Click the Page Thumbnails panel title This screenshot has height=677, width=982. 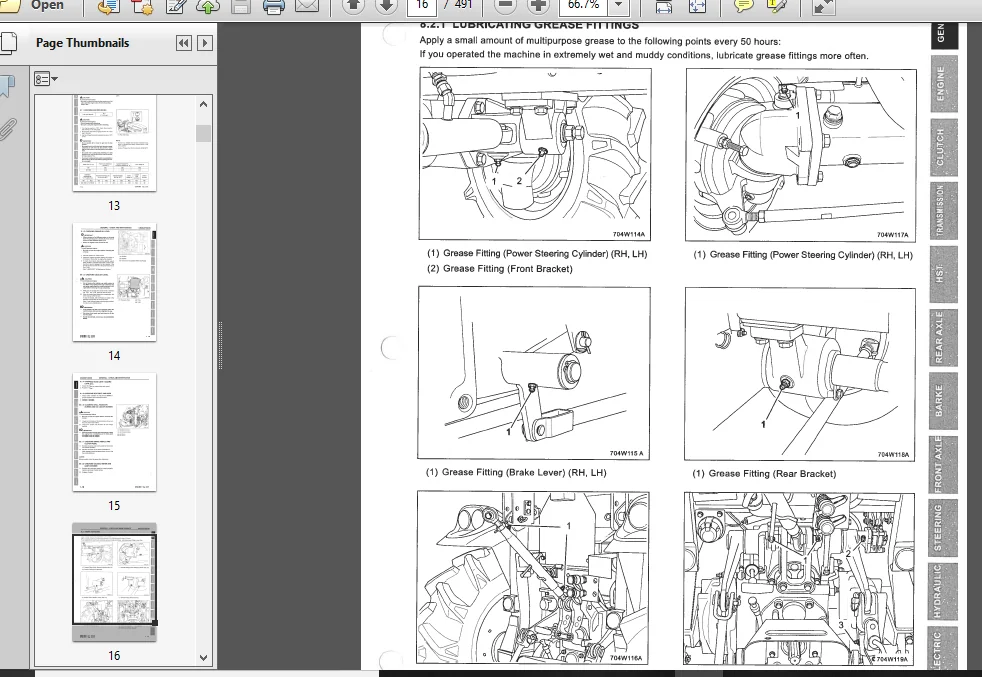pyautogui.click(x=83, y=43)
